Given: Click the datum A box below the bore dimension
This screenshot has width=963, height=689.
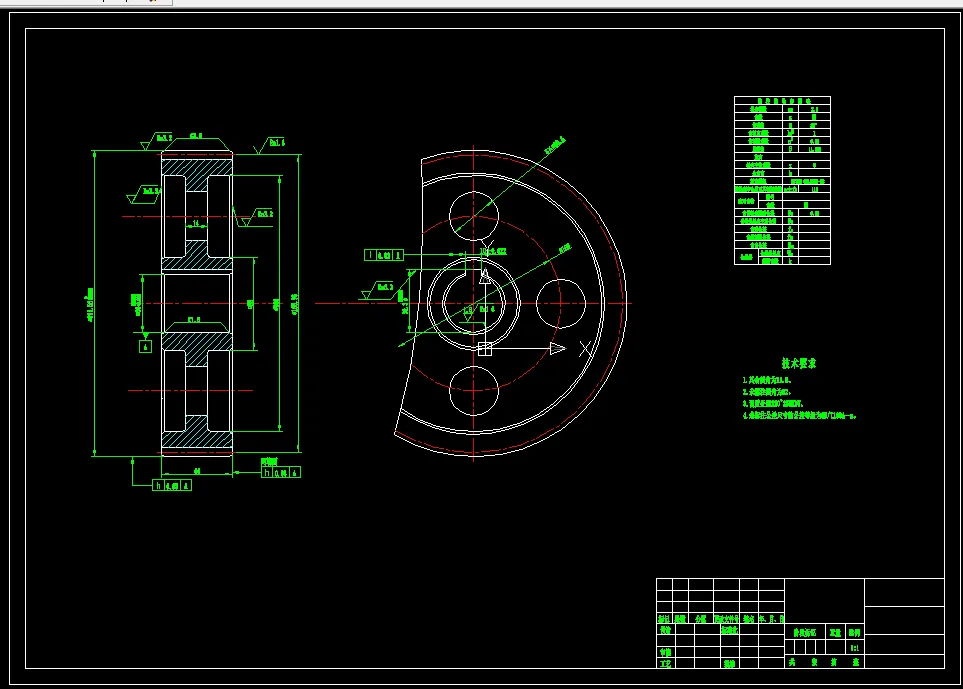Looking at the screenshot, I should tap(146, 346).
